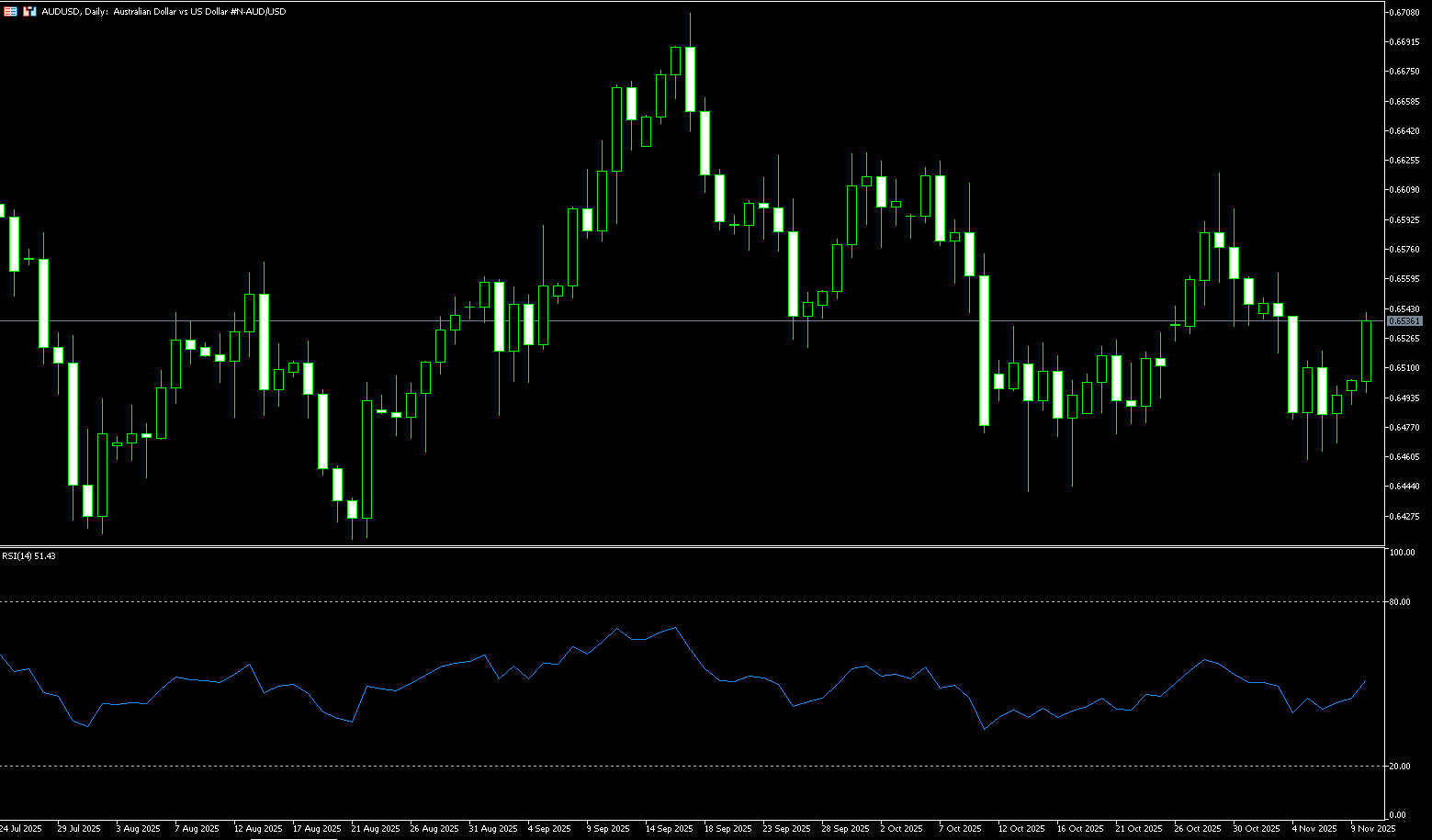1432x840 pixels.
Task: Click the candle at the chart's highest peak
Action: point(690,78)
